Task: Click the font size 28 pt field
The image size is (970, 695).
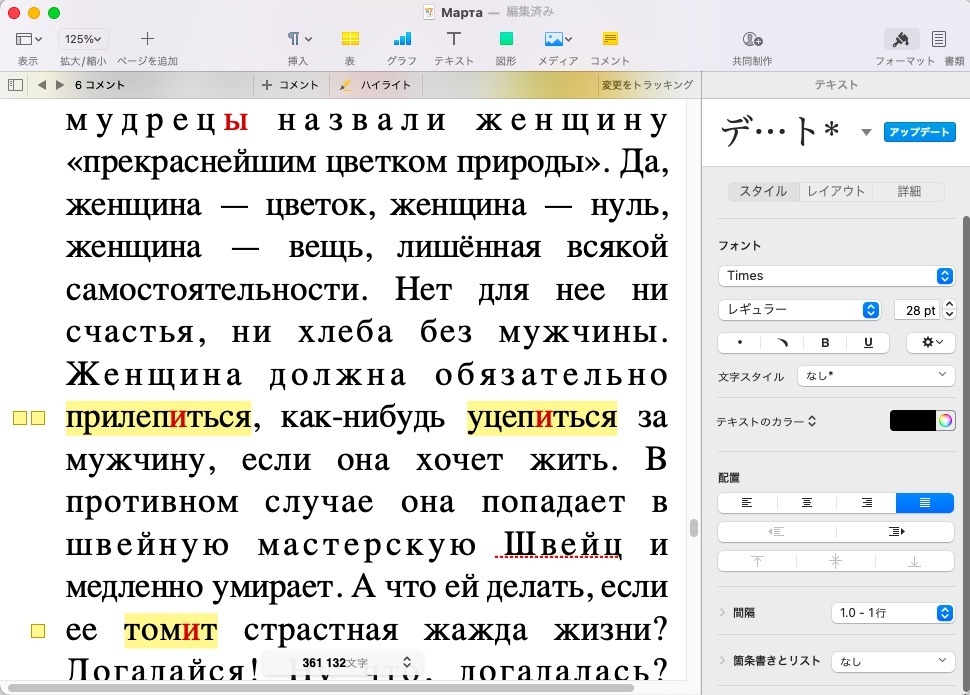Action: [x=915, y=310]
